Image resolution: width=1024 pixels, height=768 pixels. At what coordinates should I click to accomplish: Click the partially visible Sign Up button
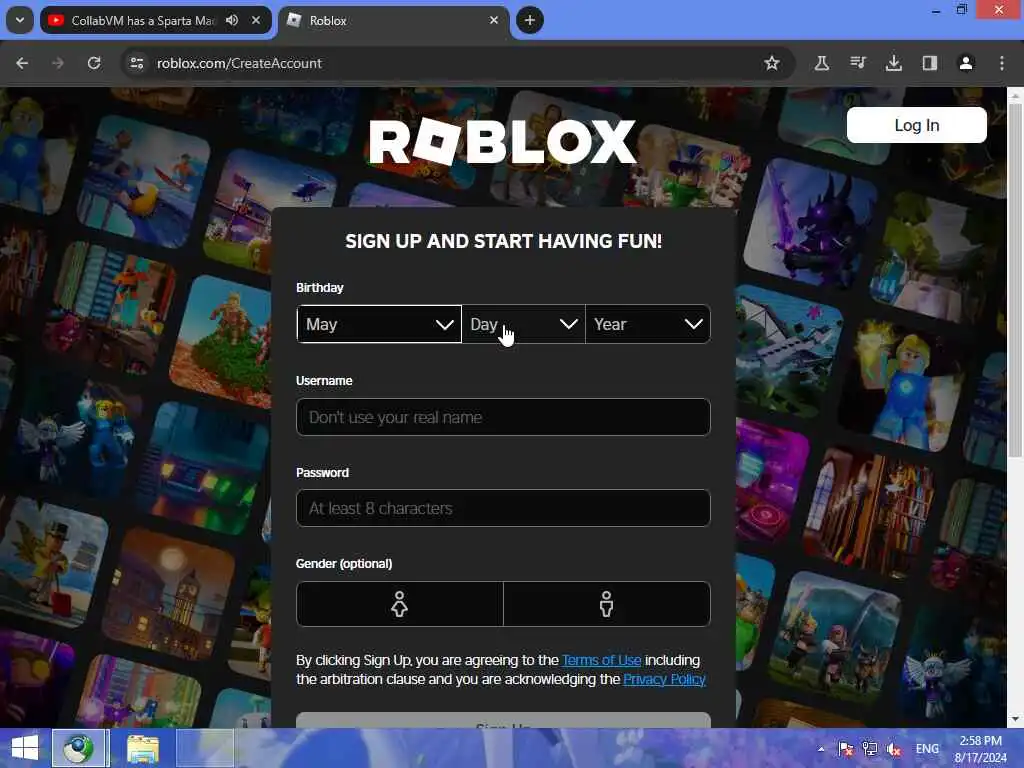point(503,720)
